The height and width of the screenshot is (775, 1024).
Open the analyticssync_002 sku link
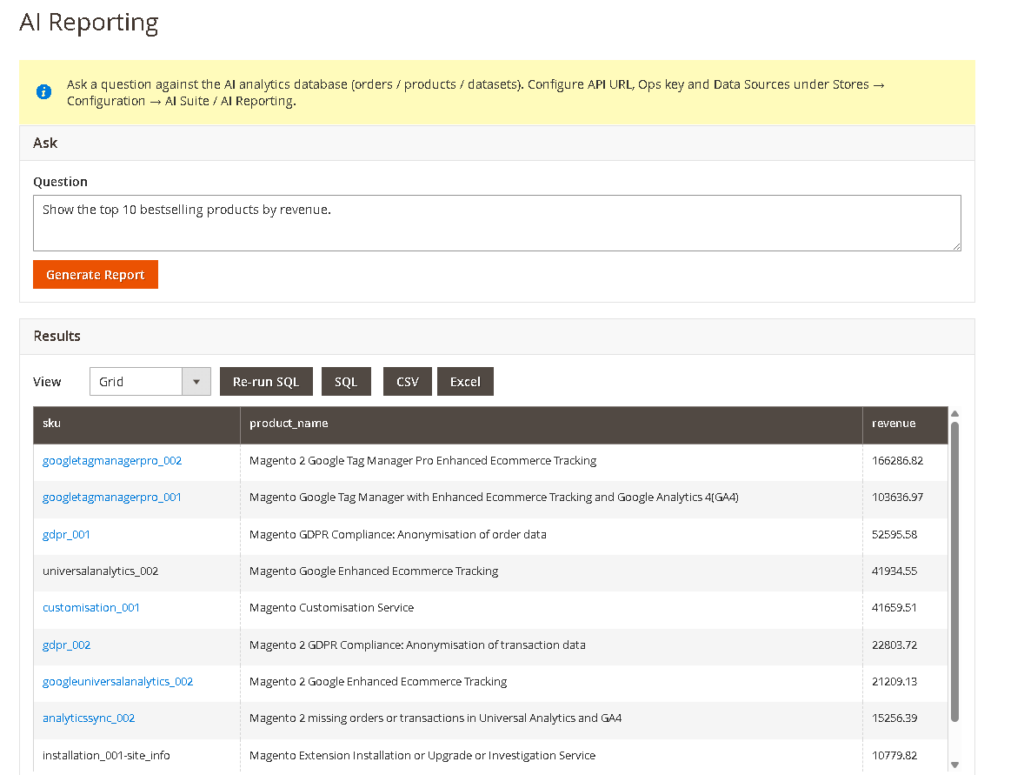click(x=88, y=718)
